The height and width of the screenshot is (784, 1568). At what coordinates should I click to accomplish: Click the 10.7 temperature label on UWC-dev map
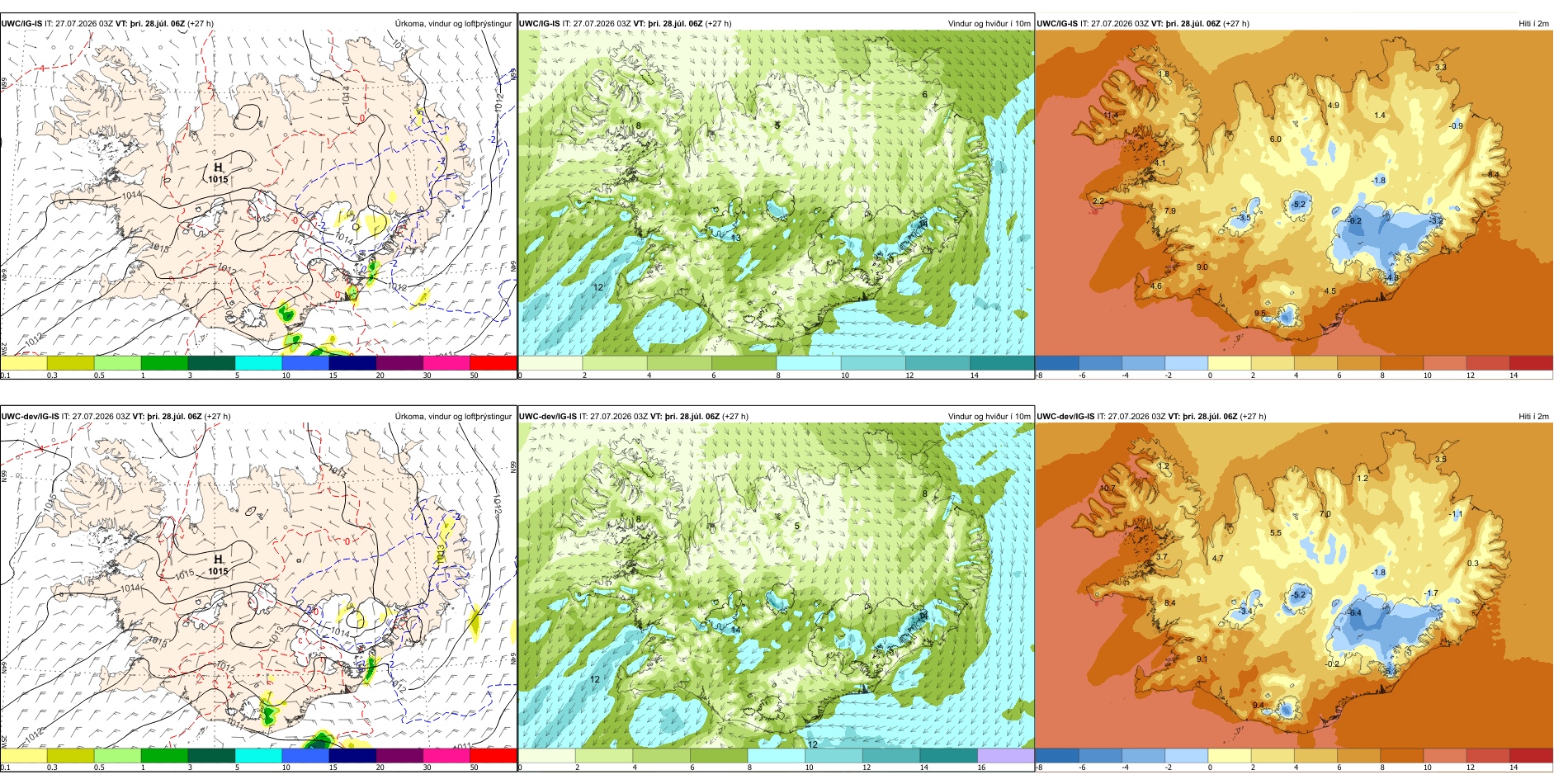tap(1108, 489)
